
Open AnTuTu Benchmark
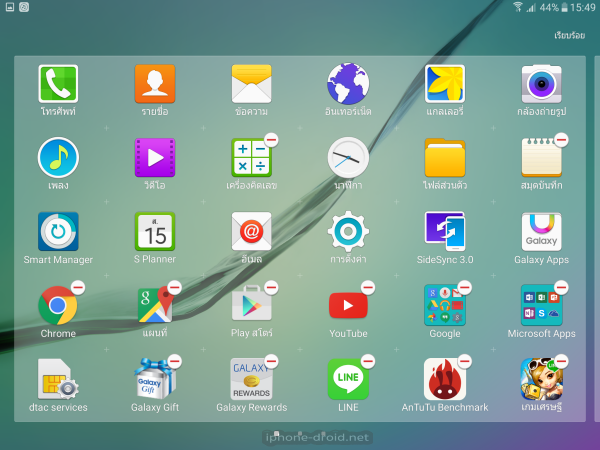[x=445, y=379]
